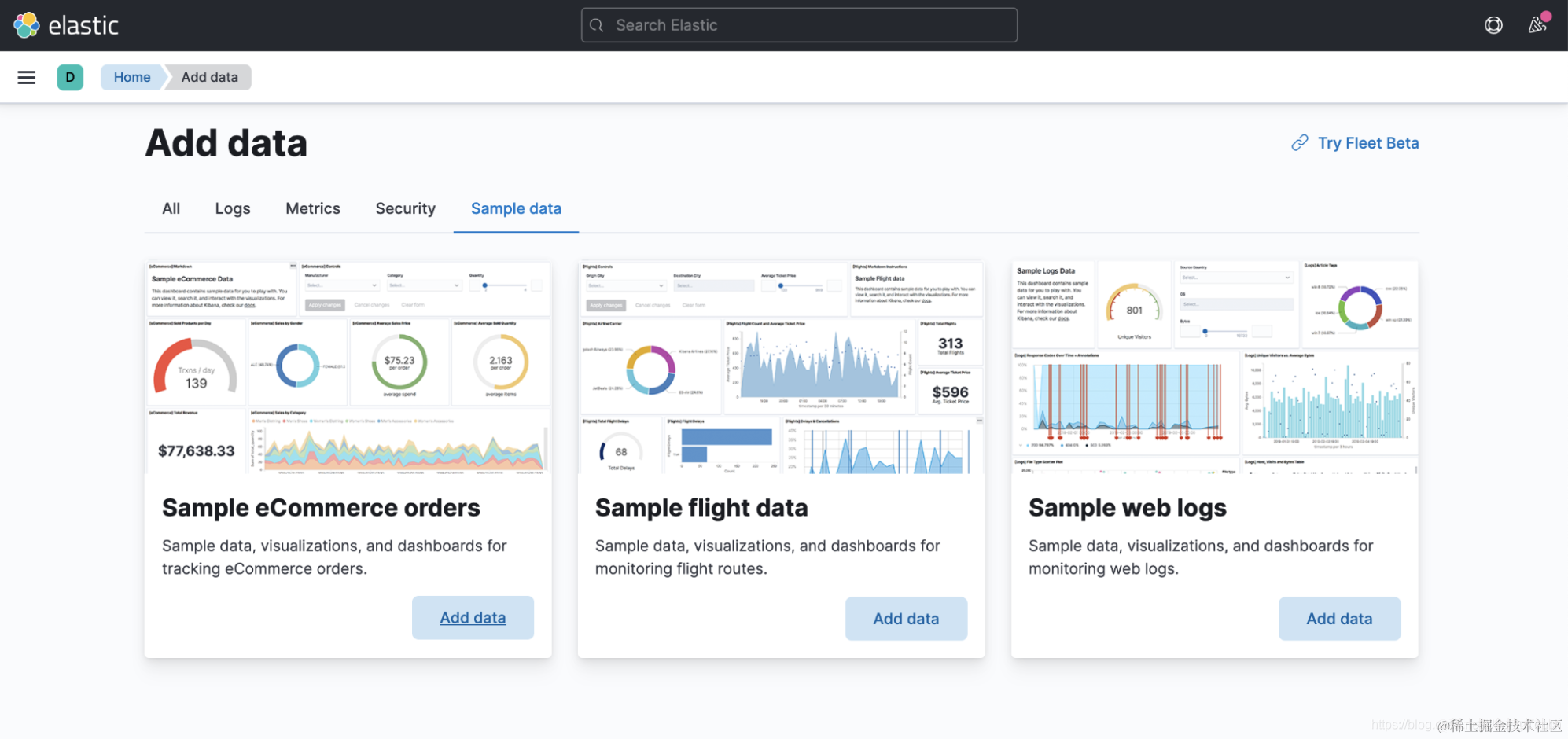Open the newsfeed celebration icon

[1537, 24]
